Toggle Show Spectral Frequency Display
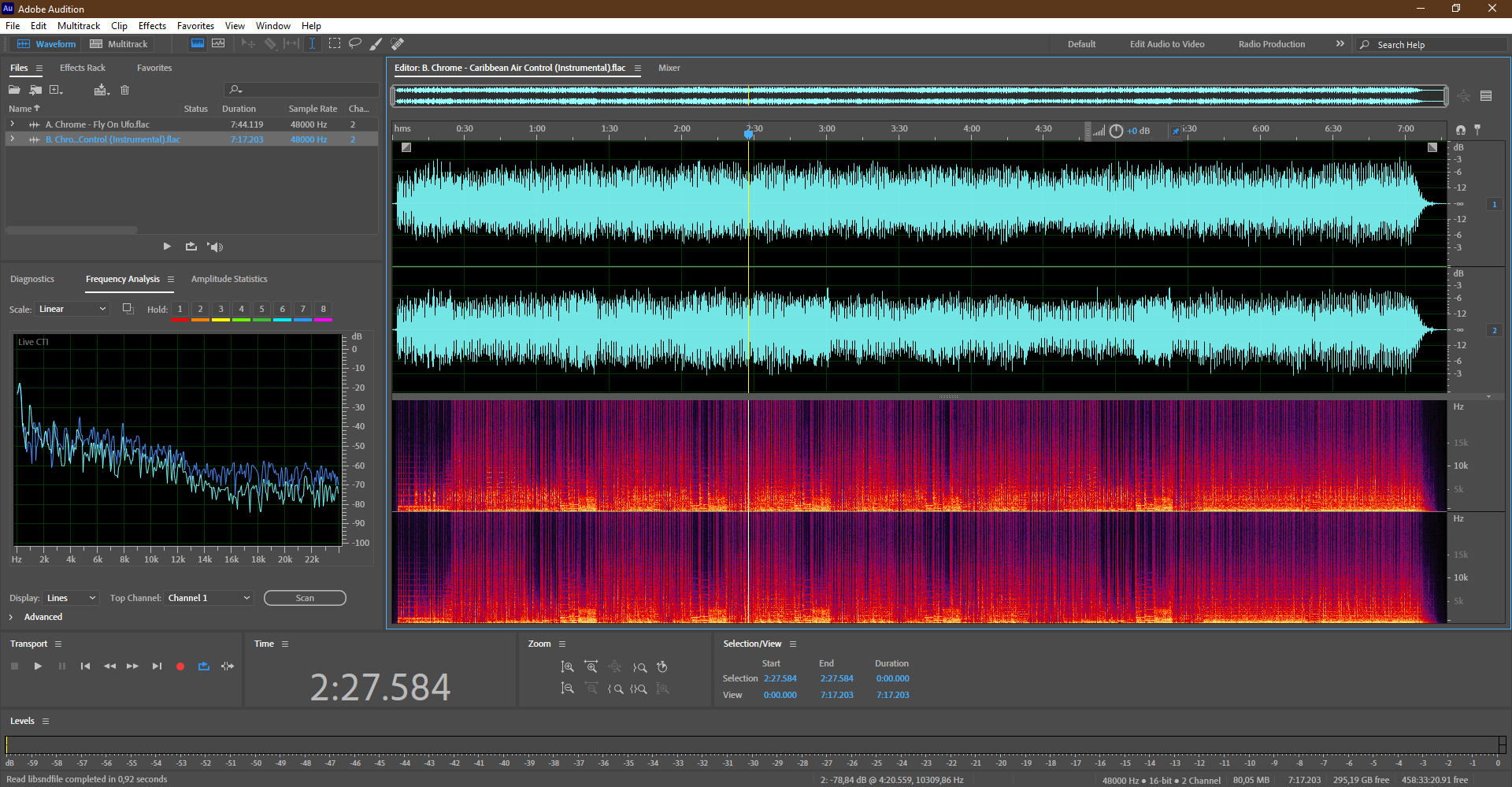This screenshot has height=787, width=1512. tap(198, 44)
